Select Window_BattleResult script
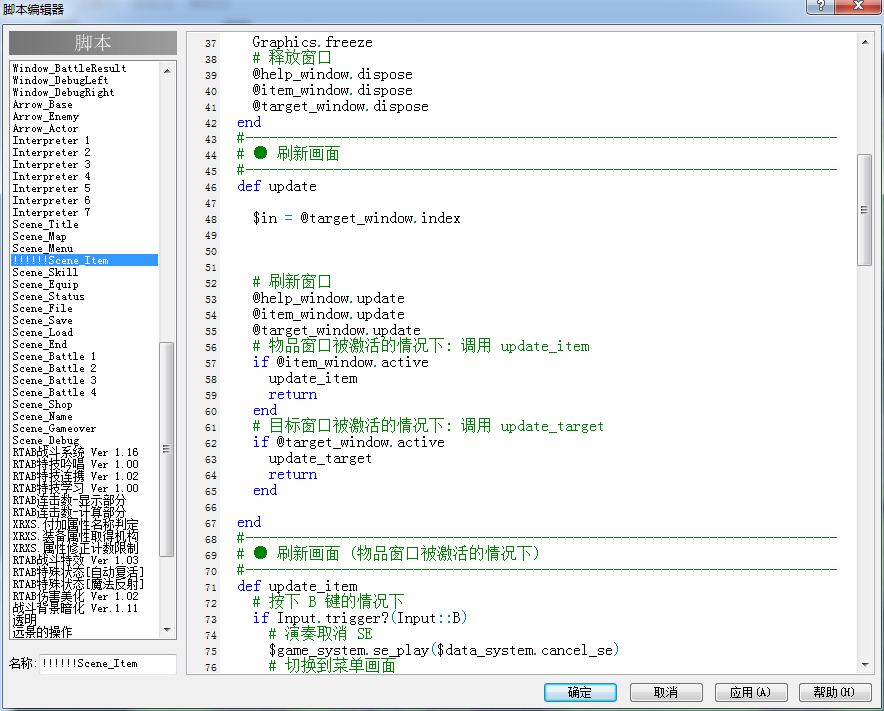 pos(69,68)
